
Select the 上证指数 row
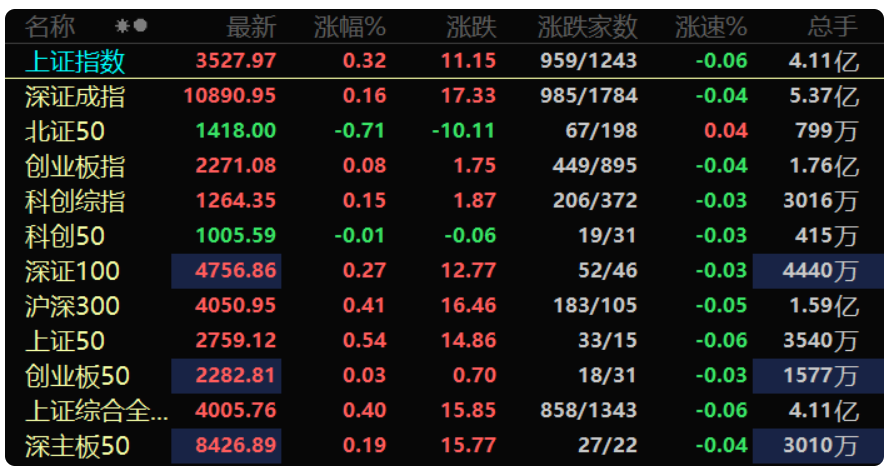(x=444, y=61)
